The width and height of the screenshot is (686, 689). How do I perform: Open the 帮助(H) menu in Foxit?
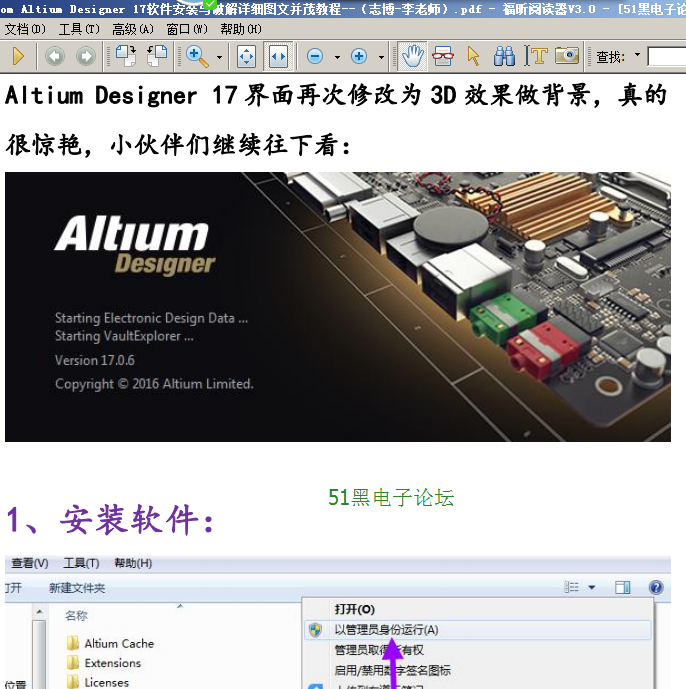tap(241, 29)
